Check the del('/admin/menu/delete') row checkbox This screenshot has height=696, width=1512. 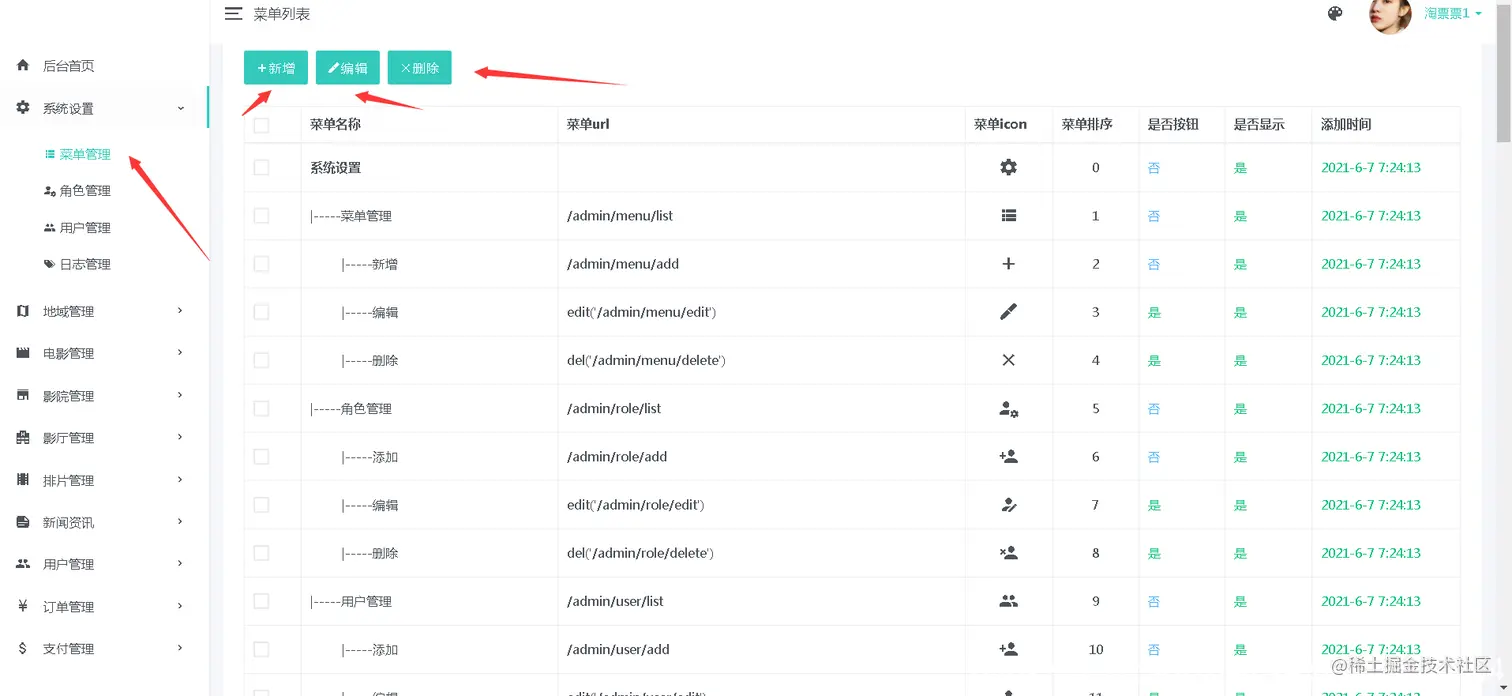[262, 360]
